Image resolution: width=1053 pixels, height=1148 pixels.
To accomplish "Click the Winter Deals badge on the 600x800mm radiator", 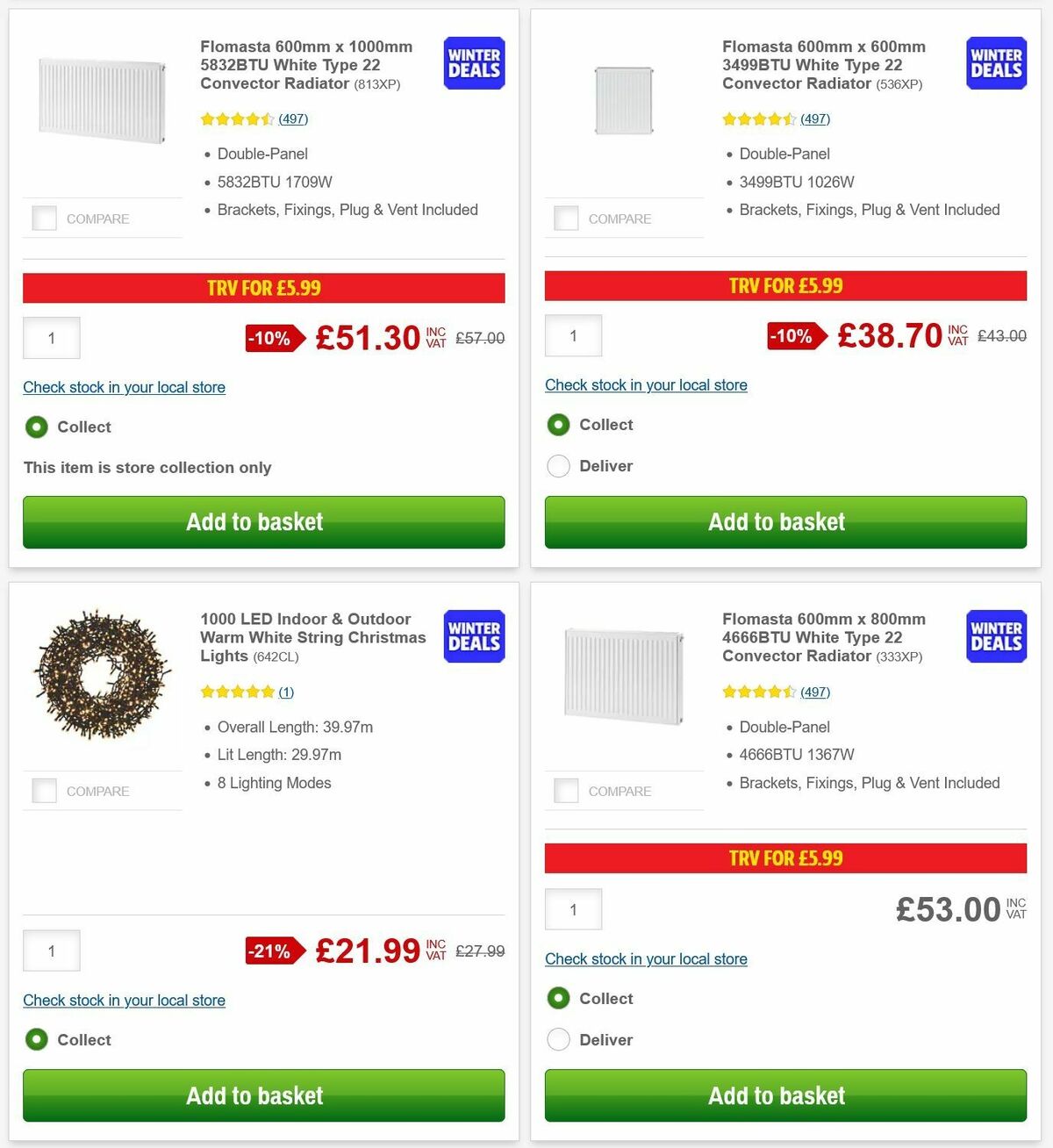I will click(x=995, y=635).
